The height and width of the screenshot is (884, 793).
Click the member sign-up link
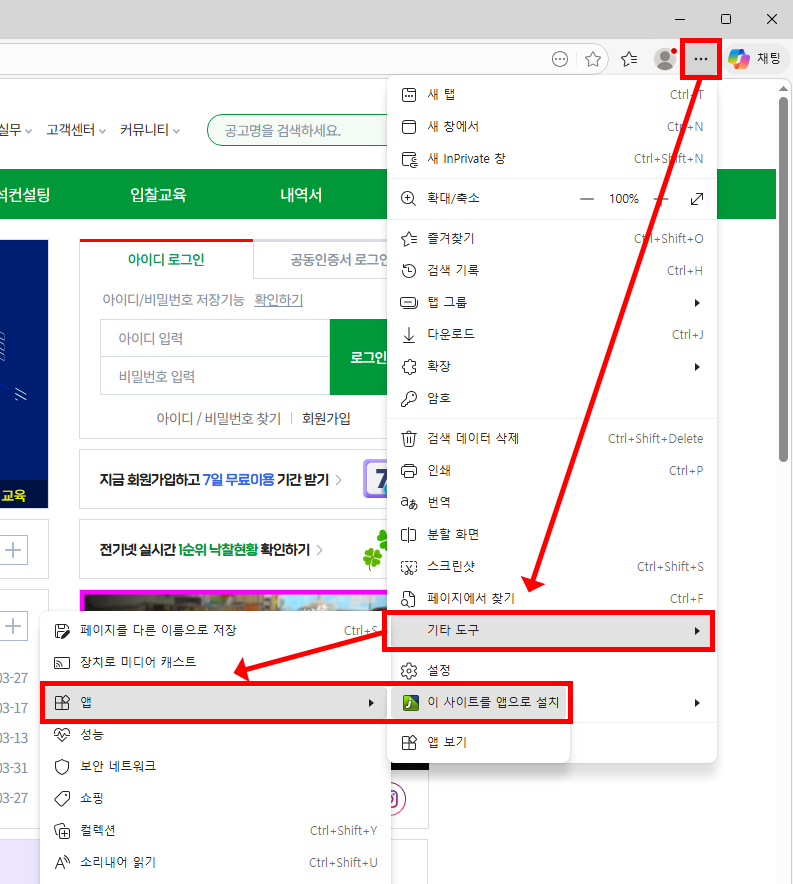pyautogui.click(x=326, y=419)
